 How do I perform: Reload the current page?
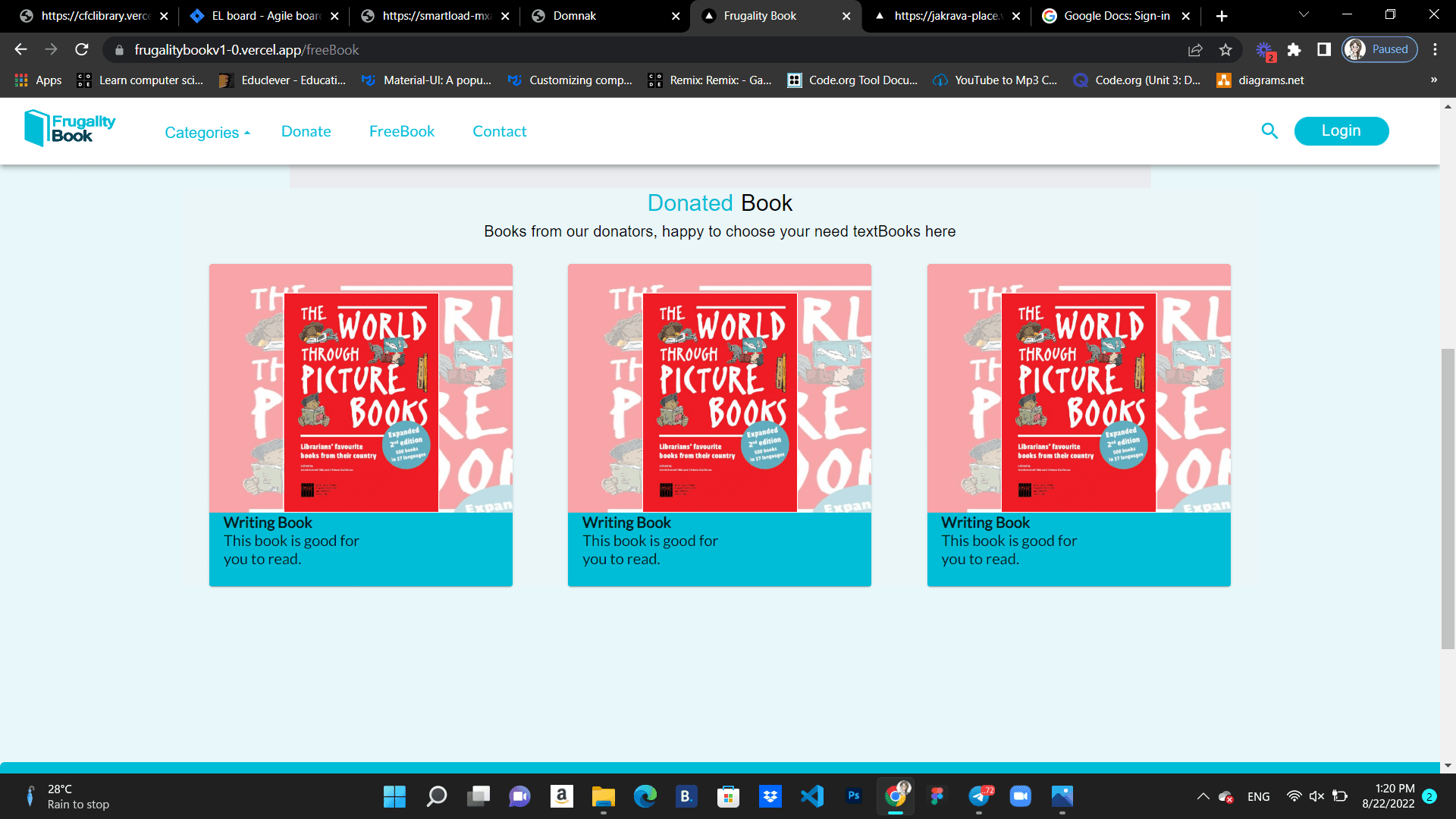coord(82,49)
